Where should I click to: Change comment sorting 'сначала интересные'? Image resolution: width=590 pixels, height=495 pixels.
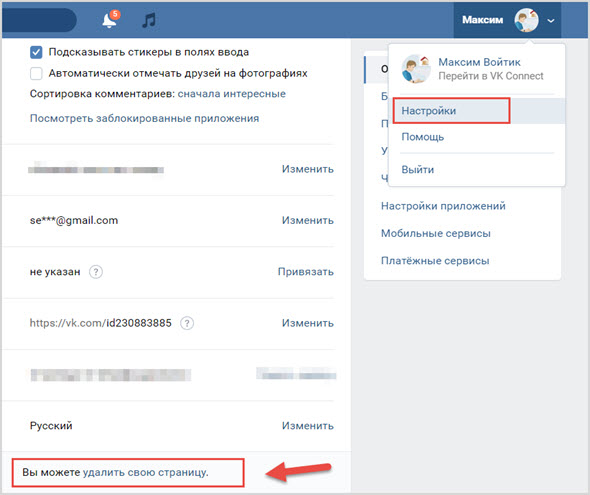231,94
